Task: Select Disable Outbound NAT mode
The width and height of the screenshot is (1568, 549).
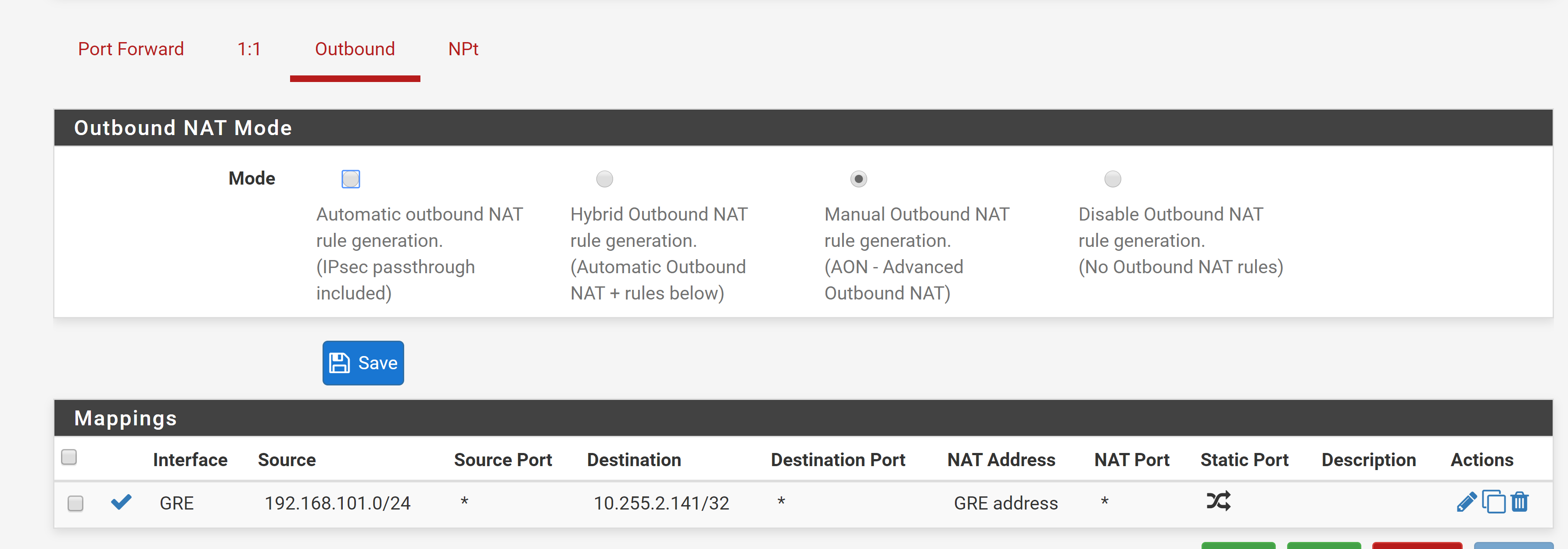Action: 1112,179
